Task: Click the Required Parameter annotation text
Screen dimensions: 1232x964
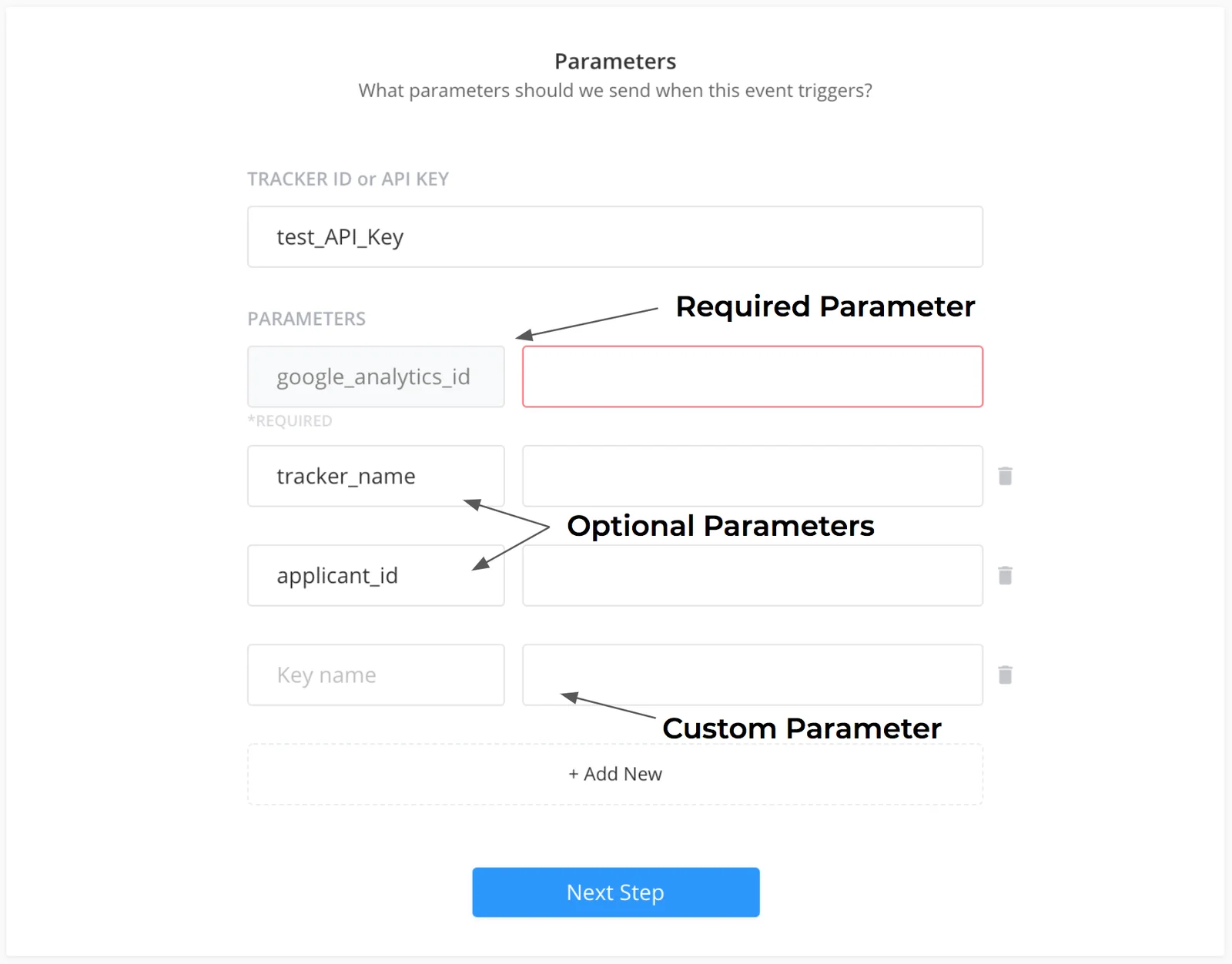Action: click(x=825, y=306)
